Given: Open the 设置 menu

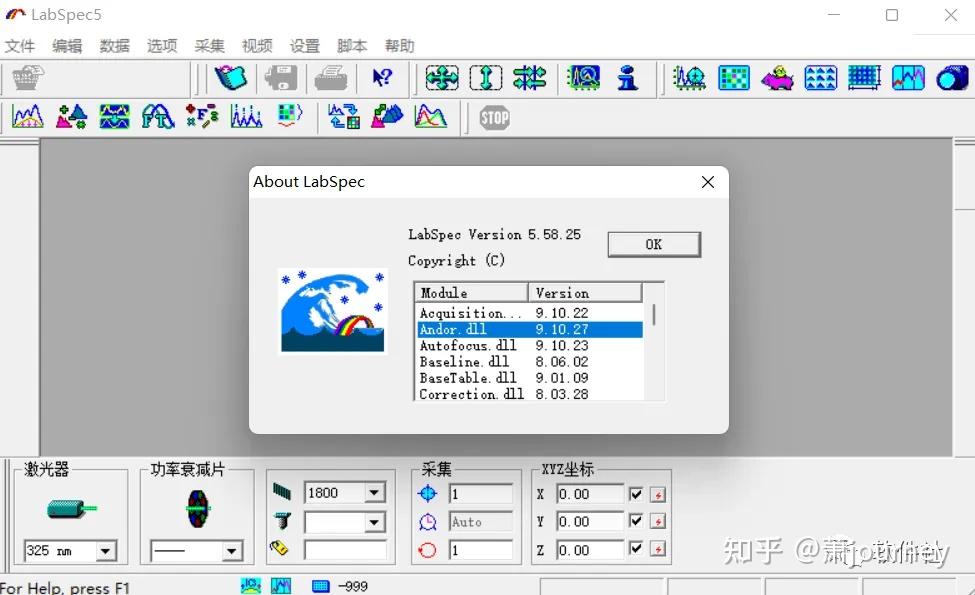Looking at the screenshot, I should (305, 45).
